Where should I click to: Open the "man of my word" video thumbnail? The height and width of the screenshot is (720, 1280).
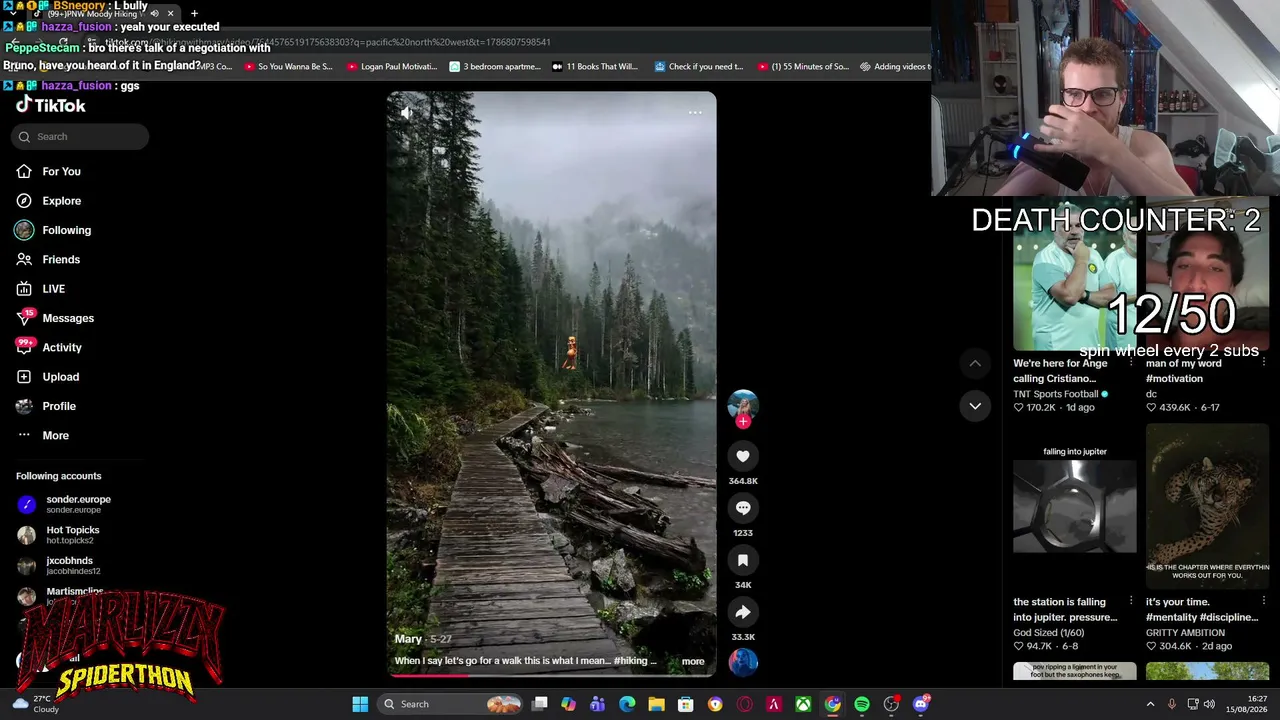coord(1207,275)
